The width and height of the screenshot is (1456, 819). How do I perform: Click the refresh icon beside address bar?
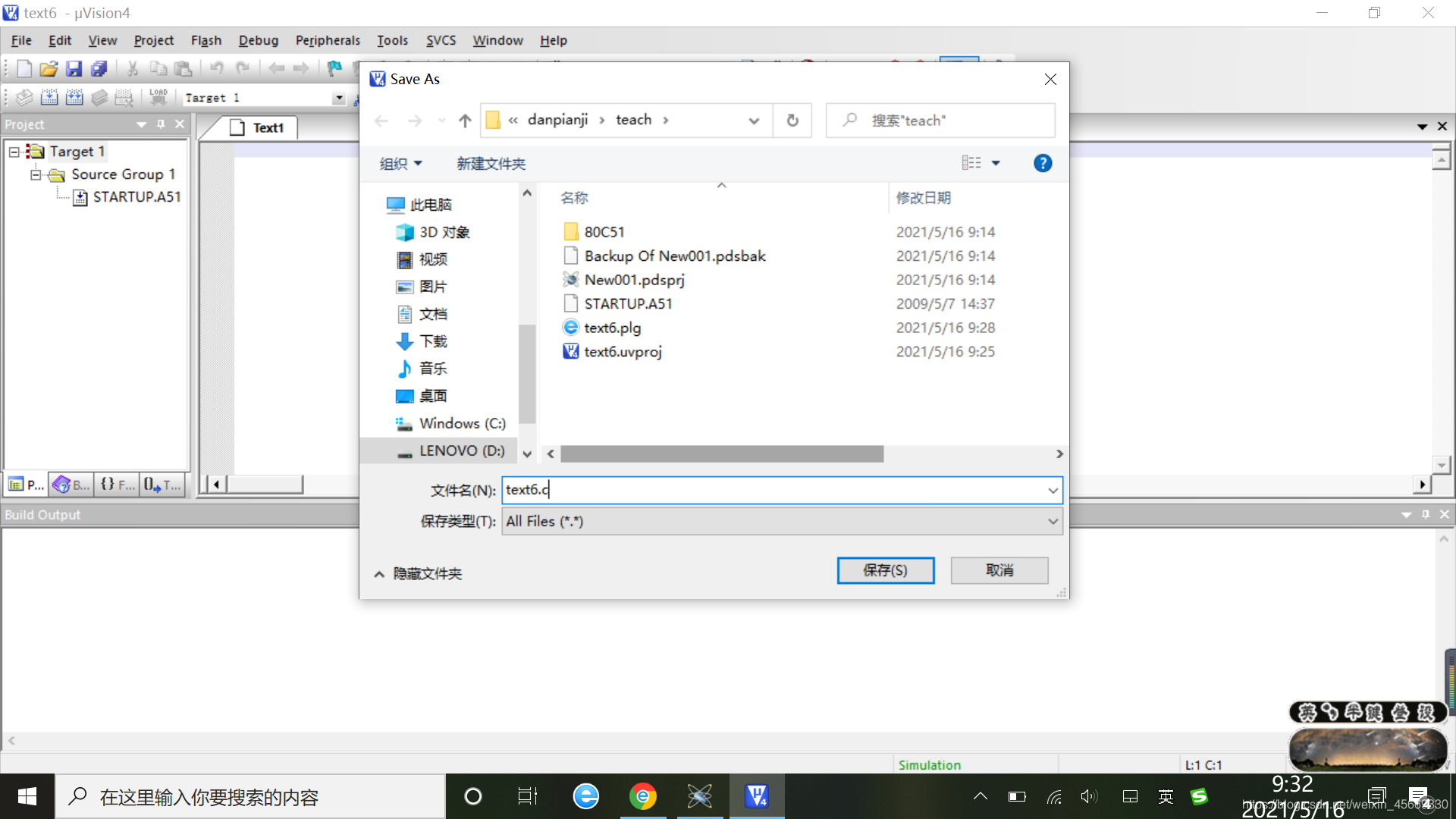coord(792,121)
